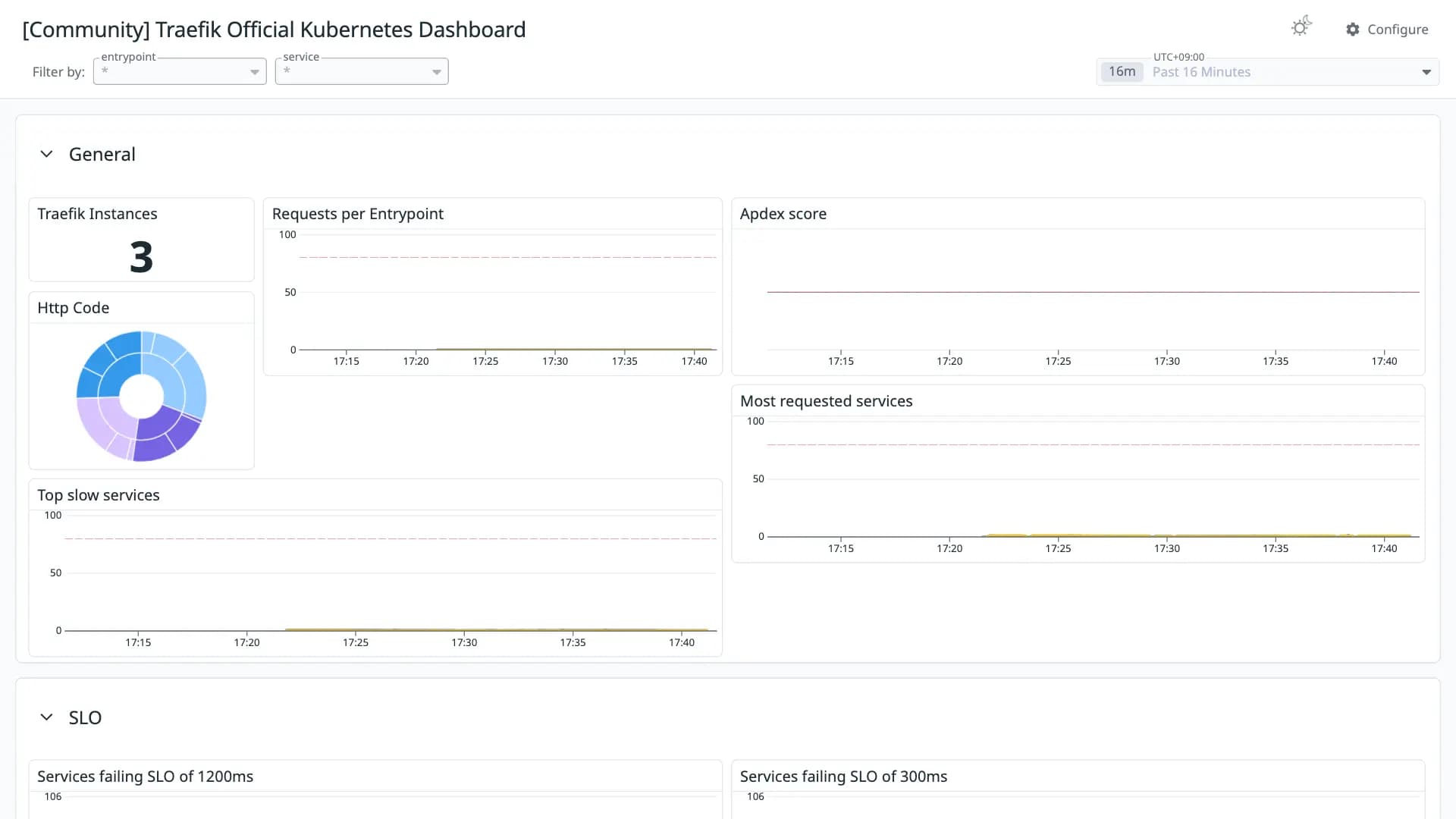
Task: Click the 17:20 tick in Requests per Entrypoint chart
Action: (416, 361)
